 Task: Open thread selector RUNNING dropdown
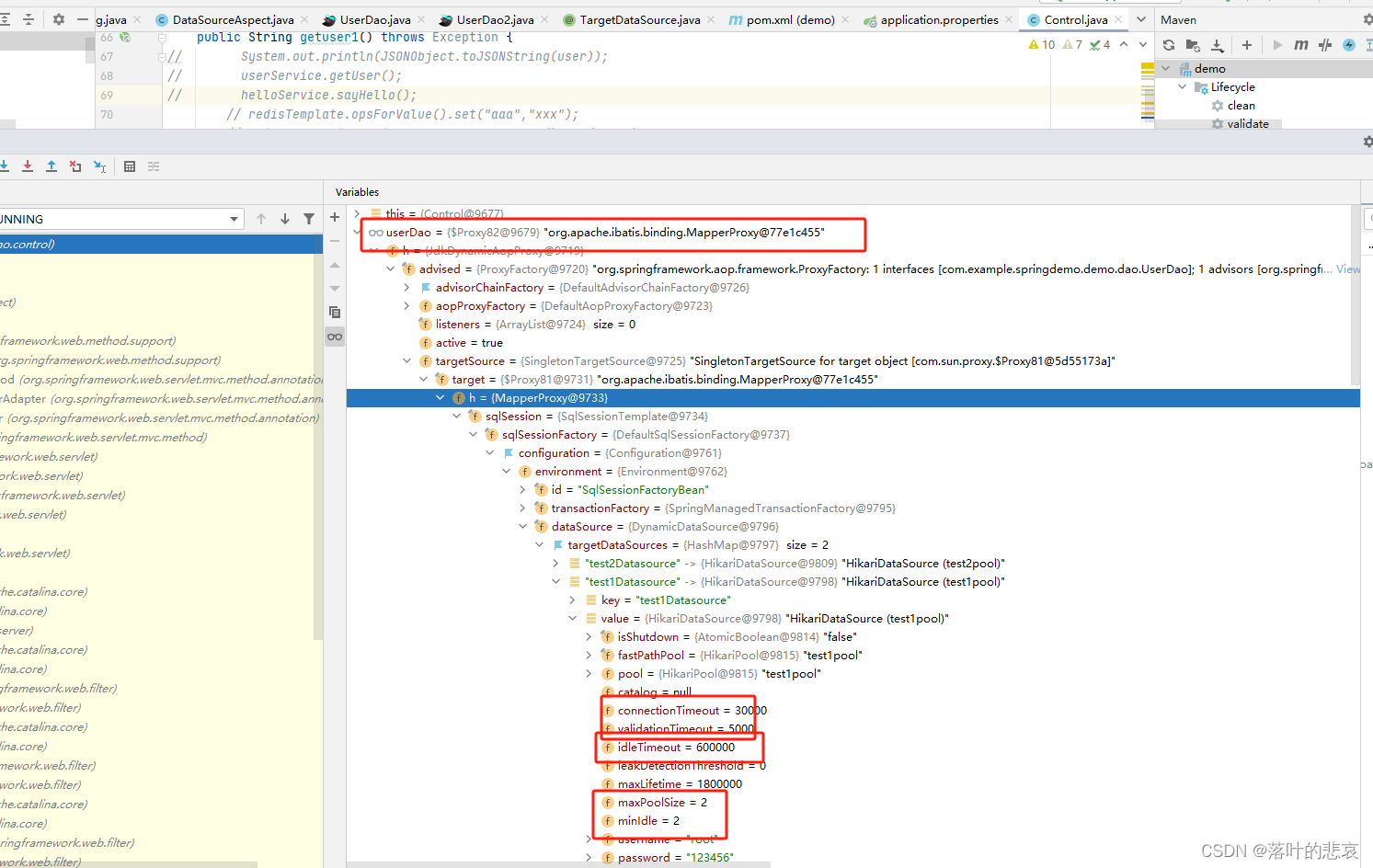point(235,219)
